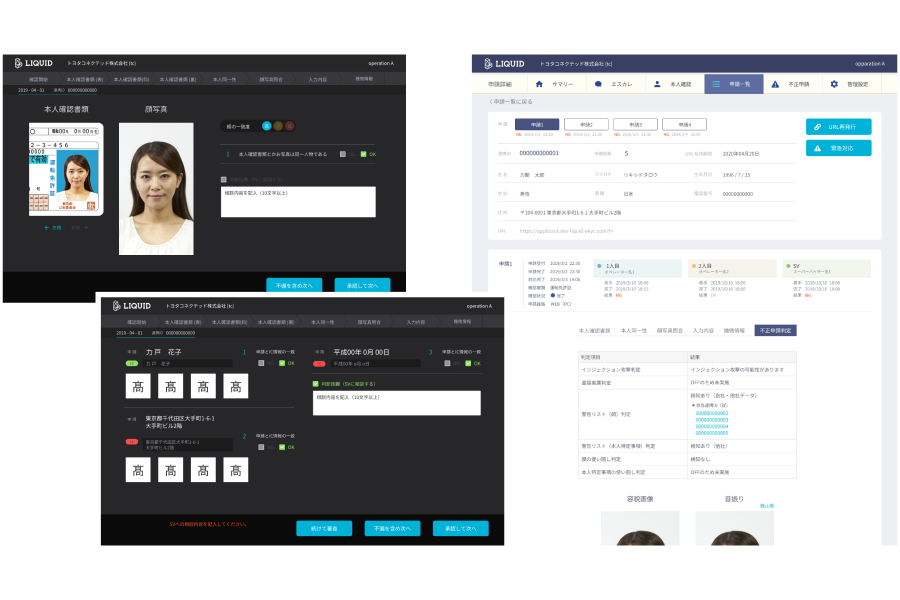Open 本人確認 person icon tab
The image size is (900, 600).
(657, 84)
